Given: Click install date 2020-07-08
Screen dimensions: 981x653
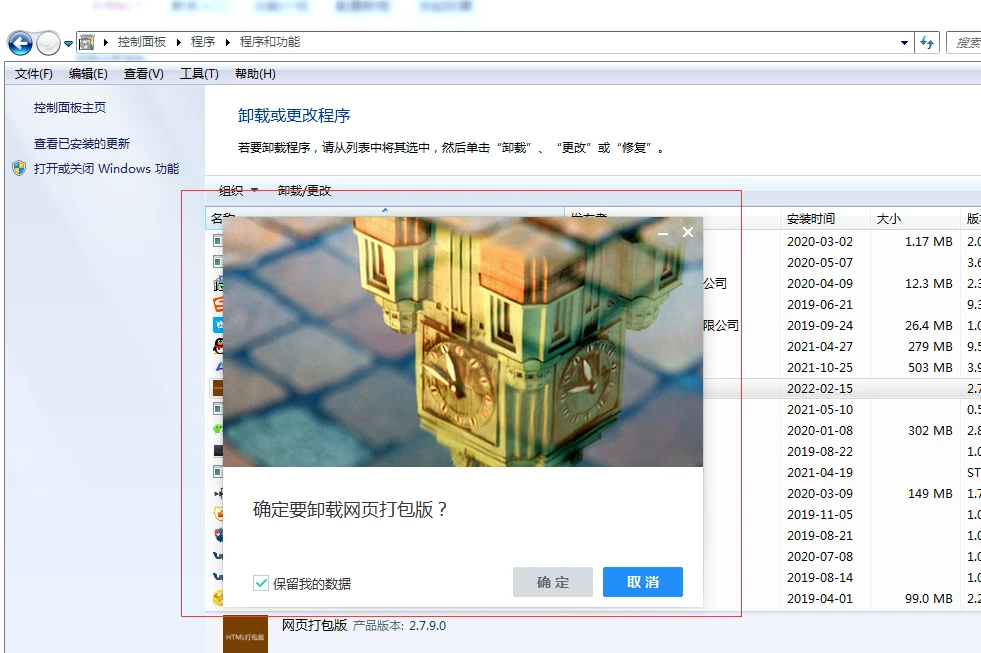Looking at the screenshot, I should coord(820,557).
